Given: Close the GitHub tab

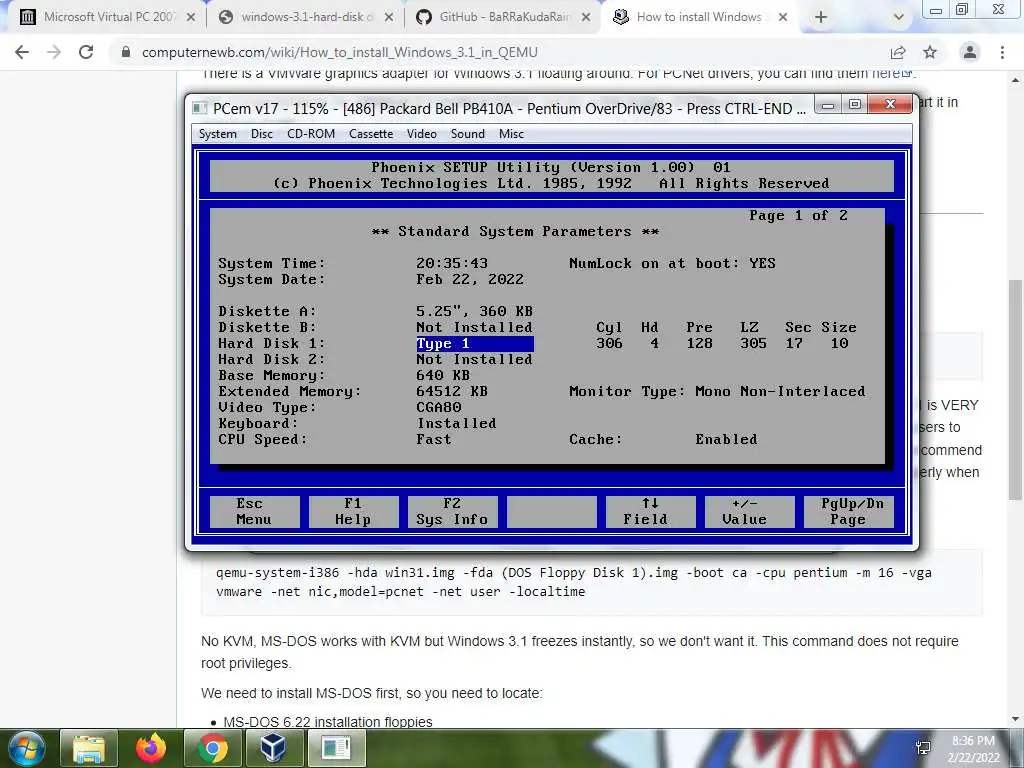Looking at the screenshot, I should (x=586, y=17).
